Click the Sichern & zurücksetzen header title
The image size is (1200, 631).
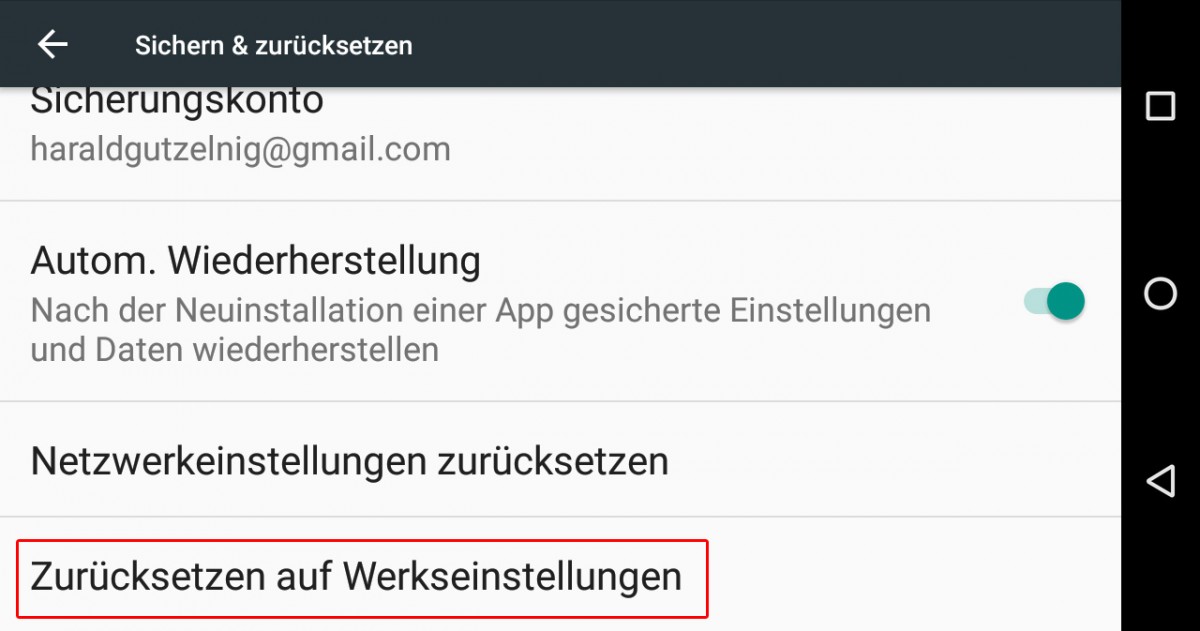[274, 45]
